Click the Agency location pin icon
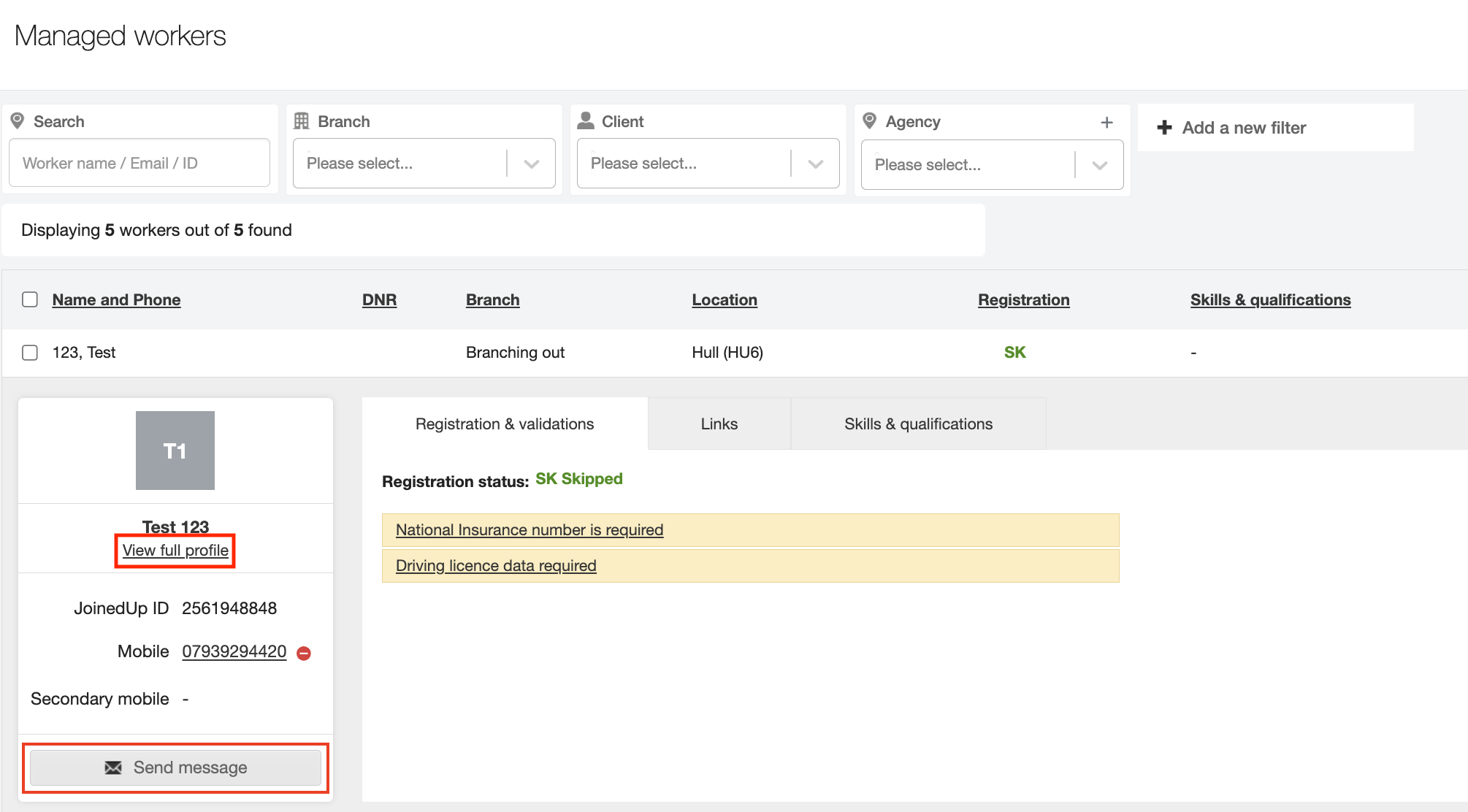The image size is (1468, 812). [x=869, y=121]
